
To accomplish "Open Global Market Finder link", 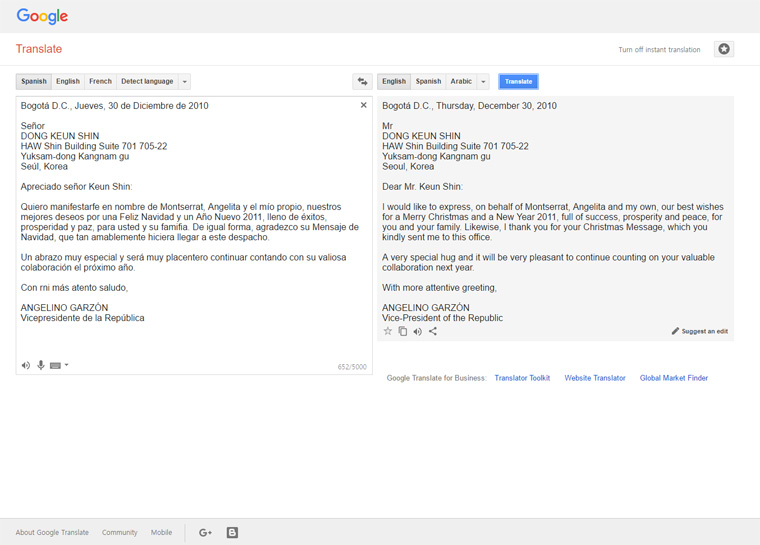I will (674, 378).
